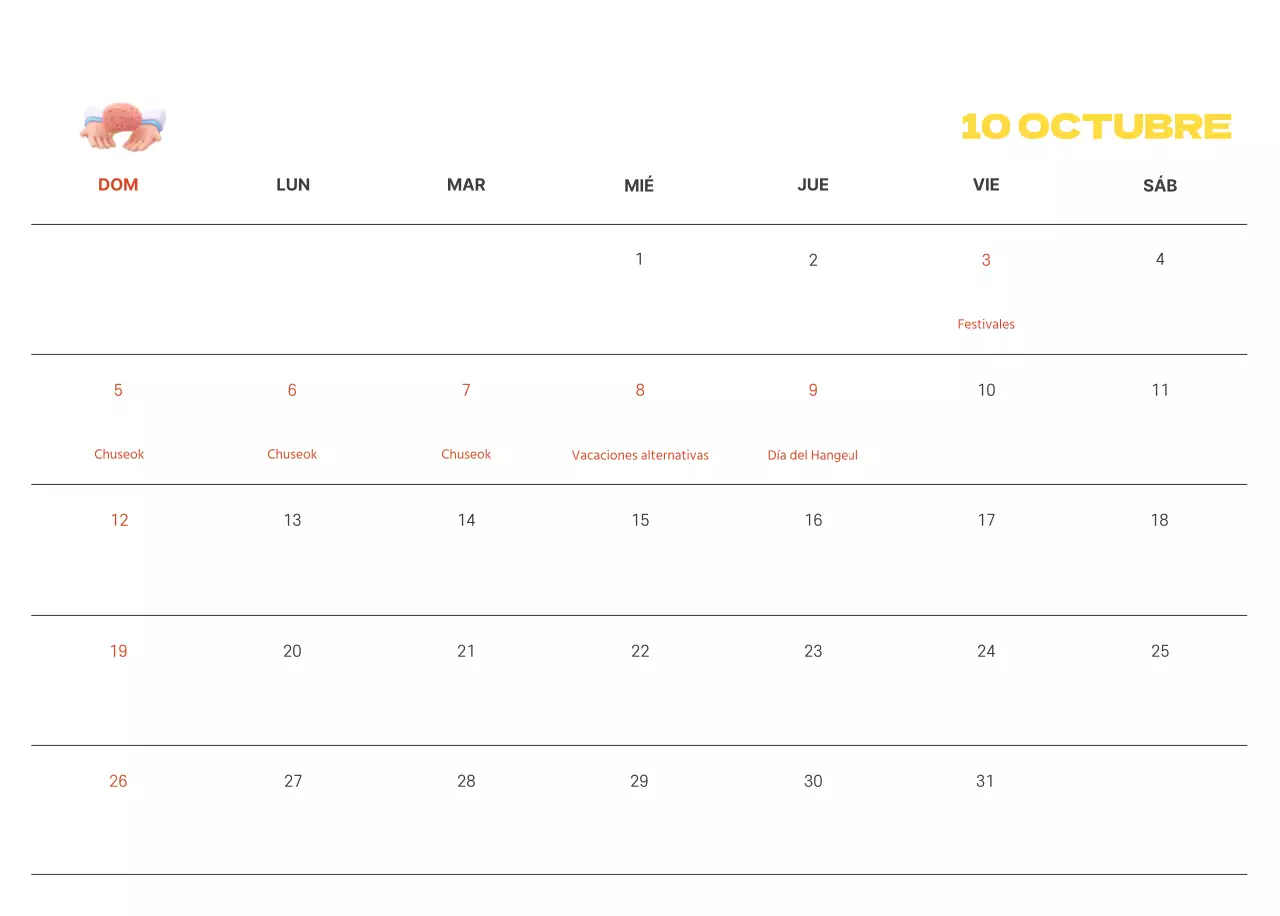1280x916 pixels.
Task: Open October 3 date cell
Action: coord(986,260)
